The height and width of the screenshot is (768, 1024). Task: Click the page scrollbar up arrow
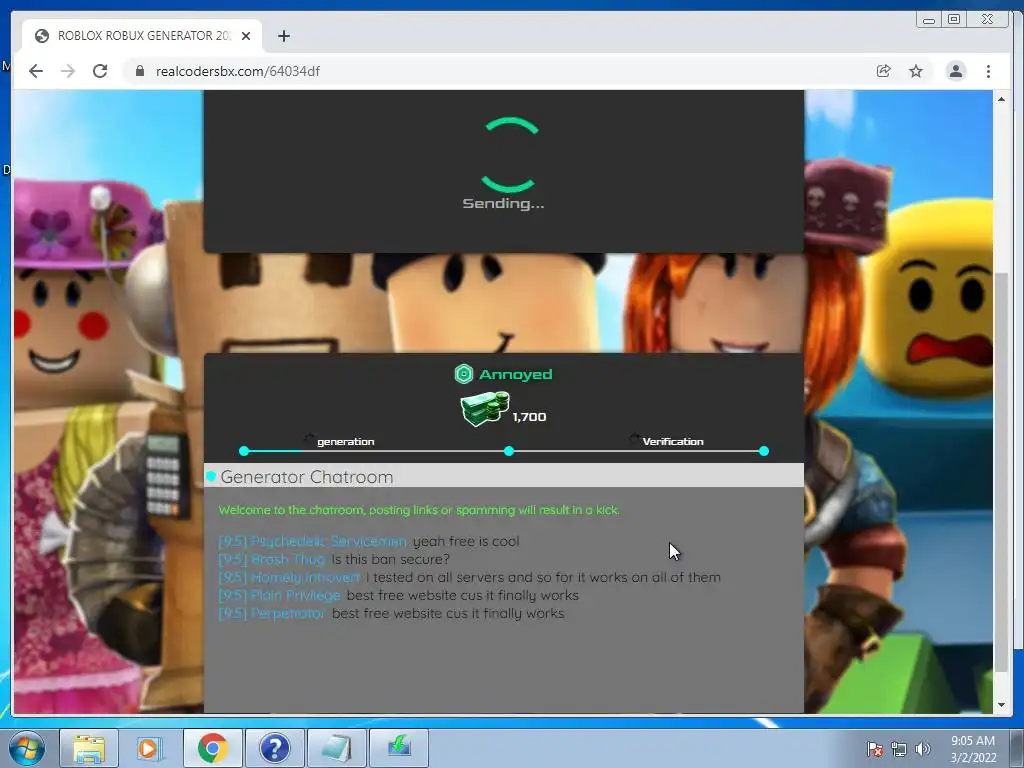point(1001,99)
